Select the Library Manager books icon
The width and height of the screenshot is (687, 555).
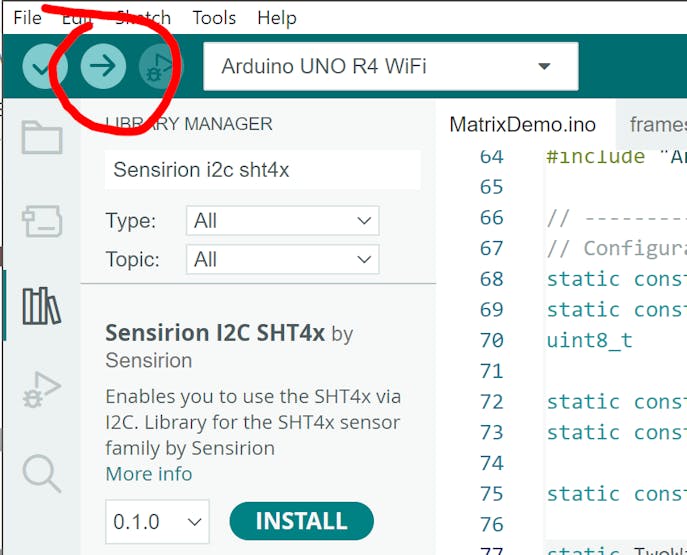click(42, 306)
